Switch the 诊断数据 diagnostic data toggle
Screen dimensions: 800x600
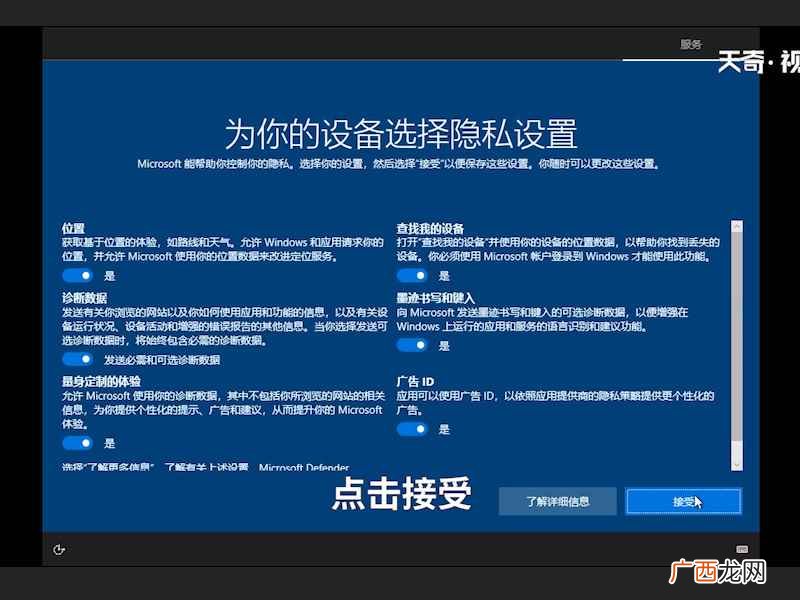pos(78,359)
